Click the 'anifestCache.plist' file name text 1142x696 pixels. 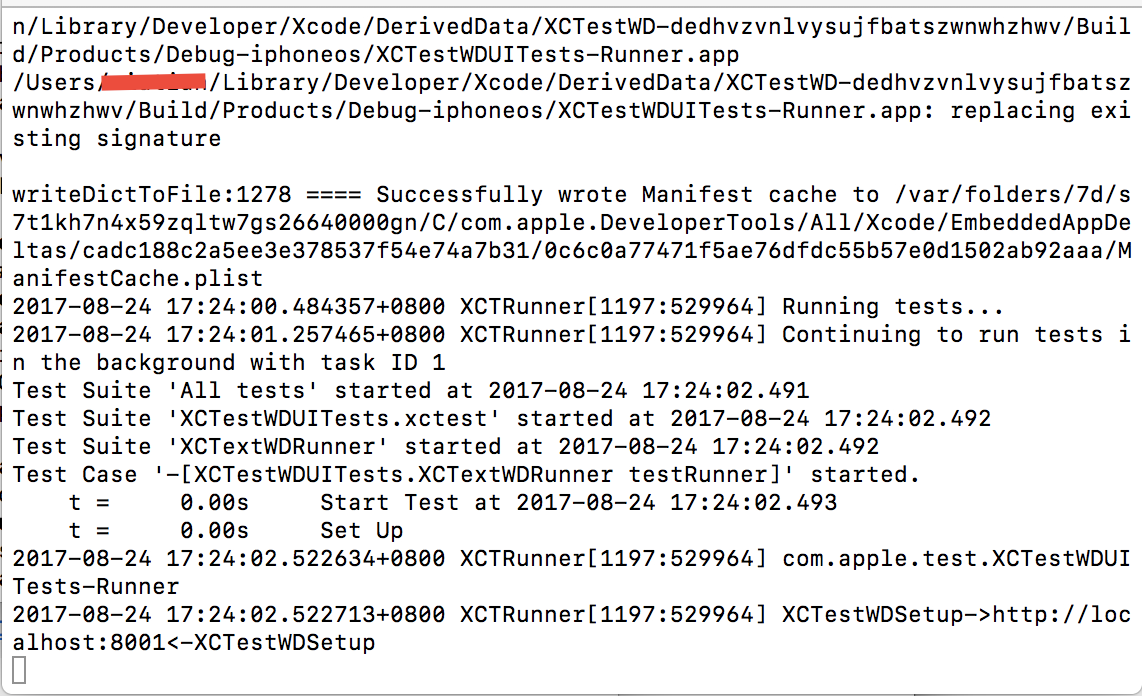(x=138, y=278)
